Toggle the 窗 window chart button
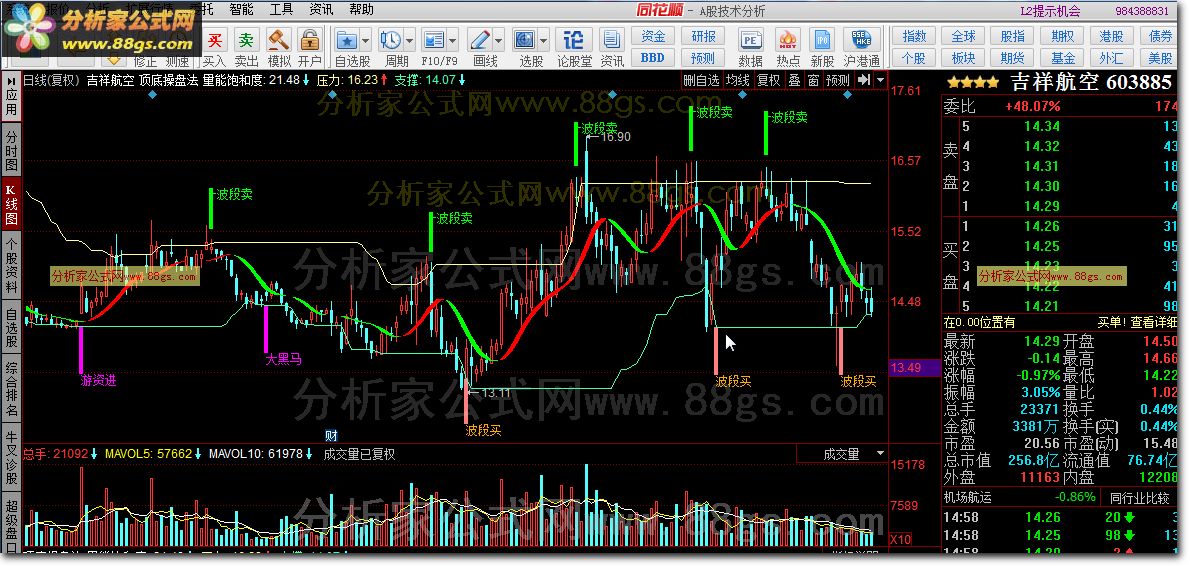1190x566 pixels. [x=813, y=80]
